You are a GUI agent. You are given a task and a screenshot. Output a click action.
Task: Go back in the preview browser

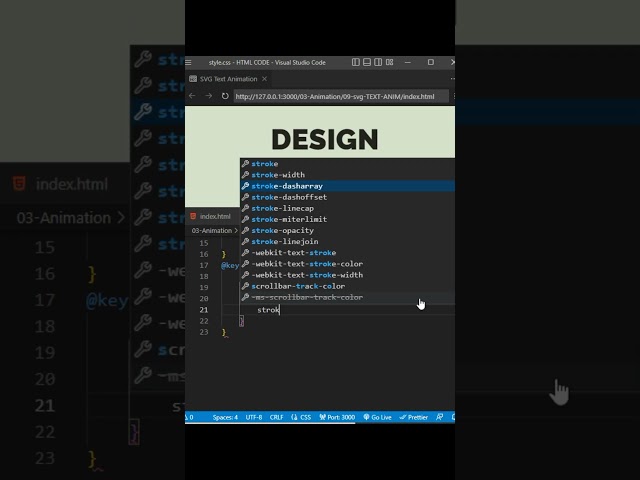pyautogui.click(x=192, y=96)
